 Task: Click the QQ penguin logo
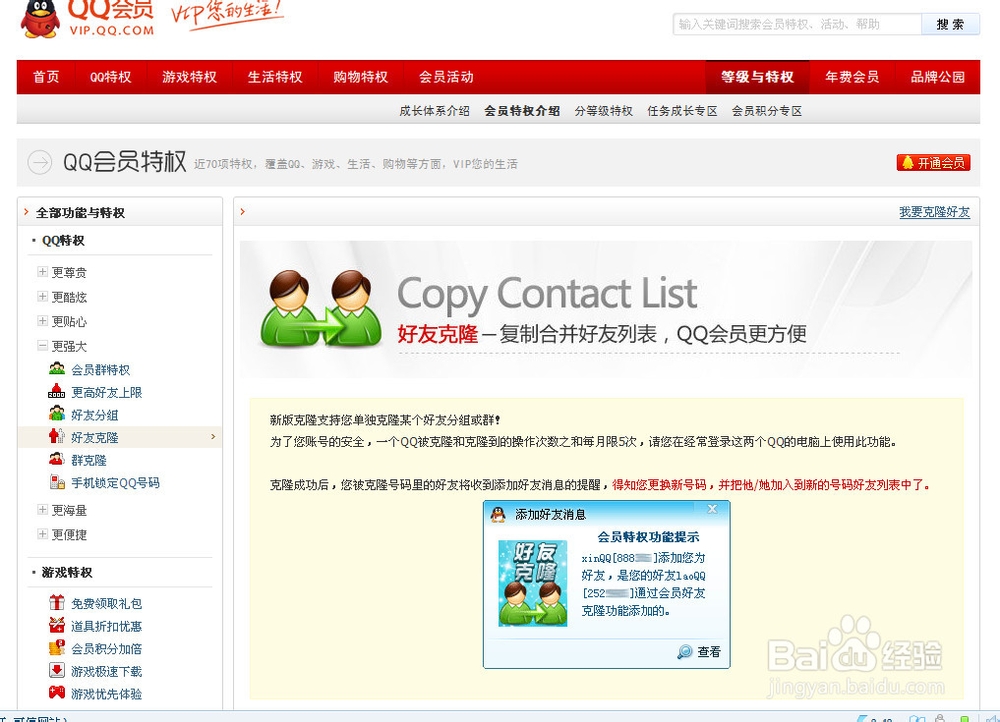(40, 19)
